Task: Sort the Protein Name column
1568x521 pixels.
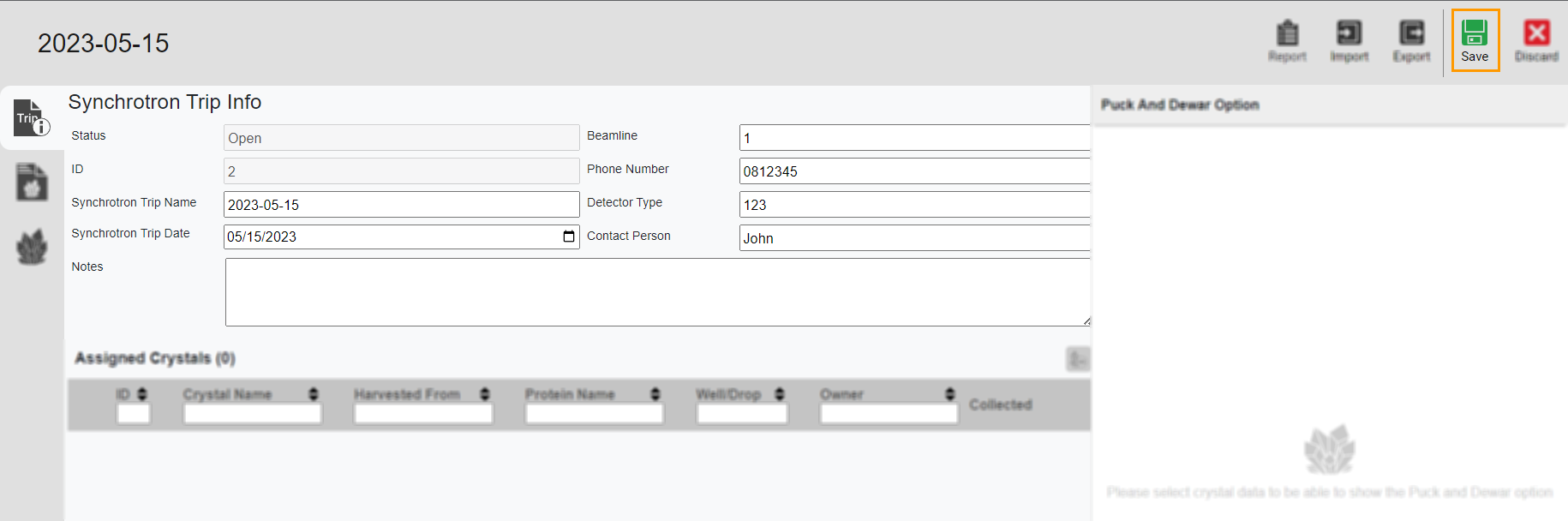Action: 655,394
